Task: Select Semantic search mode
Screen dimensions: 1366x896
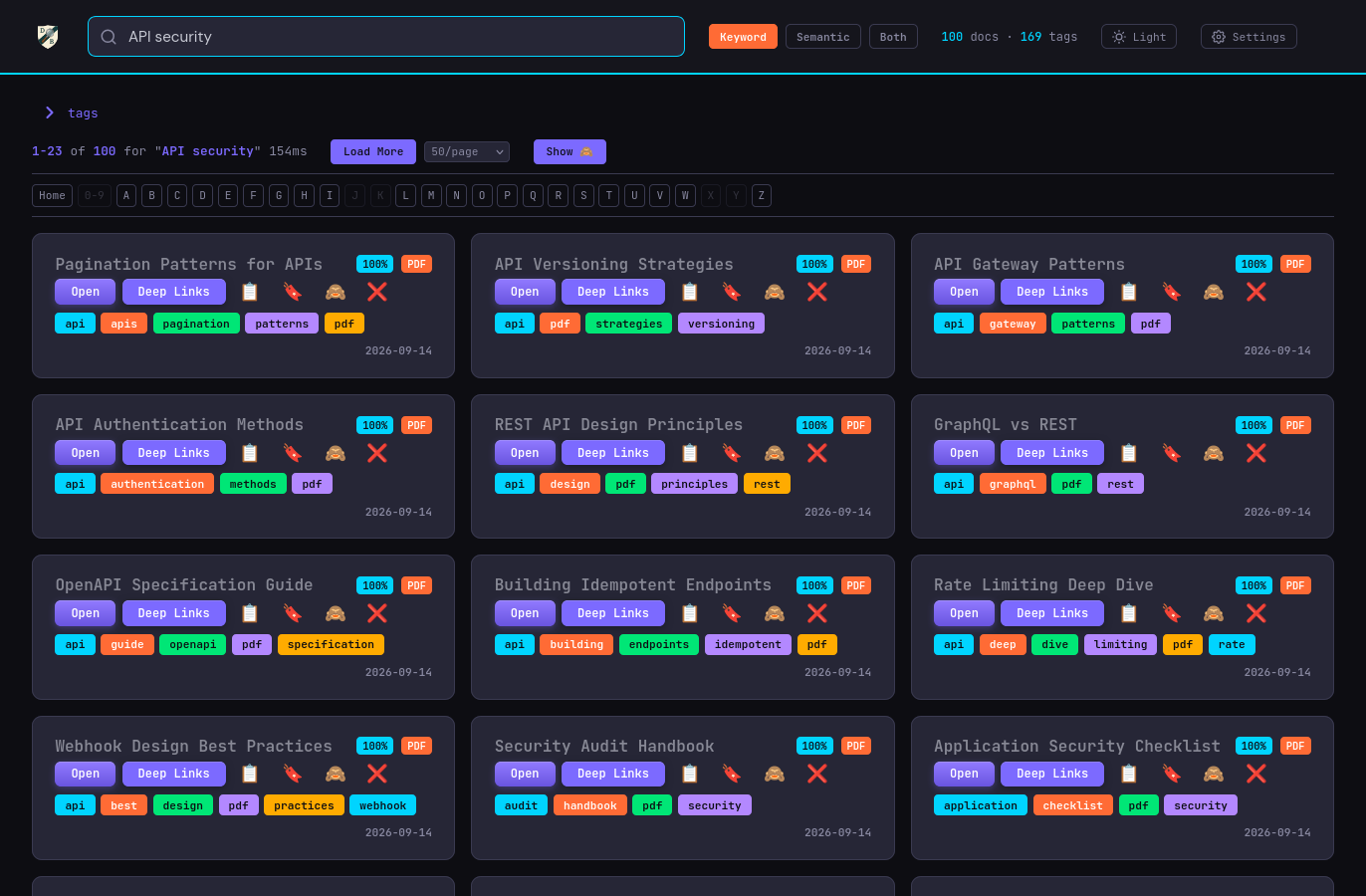Action: click(823, 37)
